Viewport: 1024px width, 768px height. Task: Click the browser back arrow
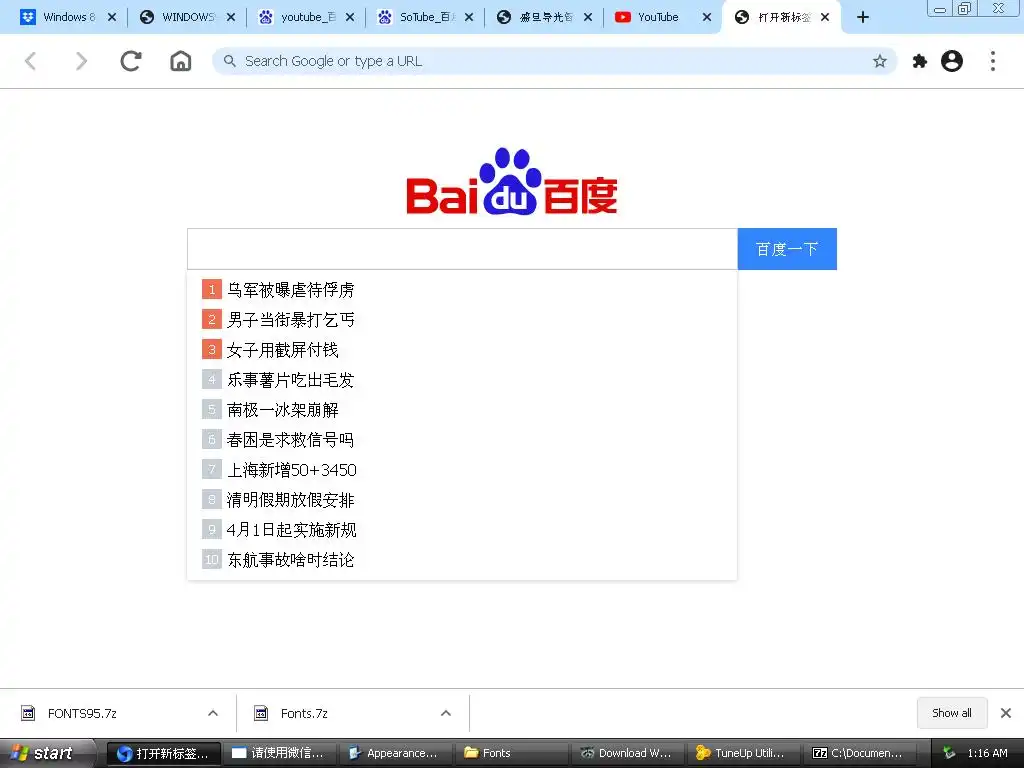coord(31,61)
